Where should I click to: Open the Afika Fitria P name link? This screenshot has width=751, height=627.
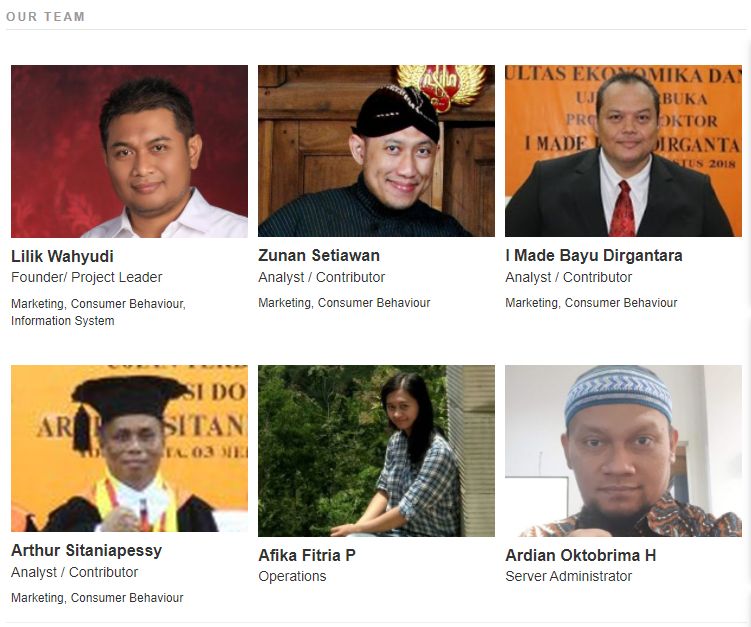(307, 555)
